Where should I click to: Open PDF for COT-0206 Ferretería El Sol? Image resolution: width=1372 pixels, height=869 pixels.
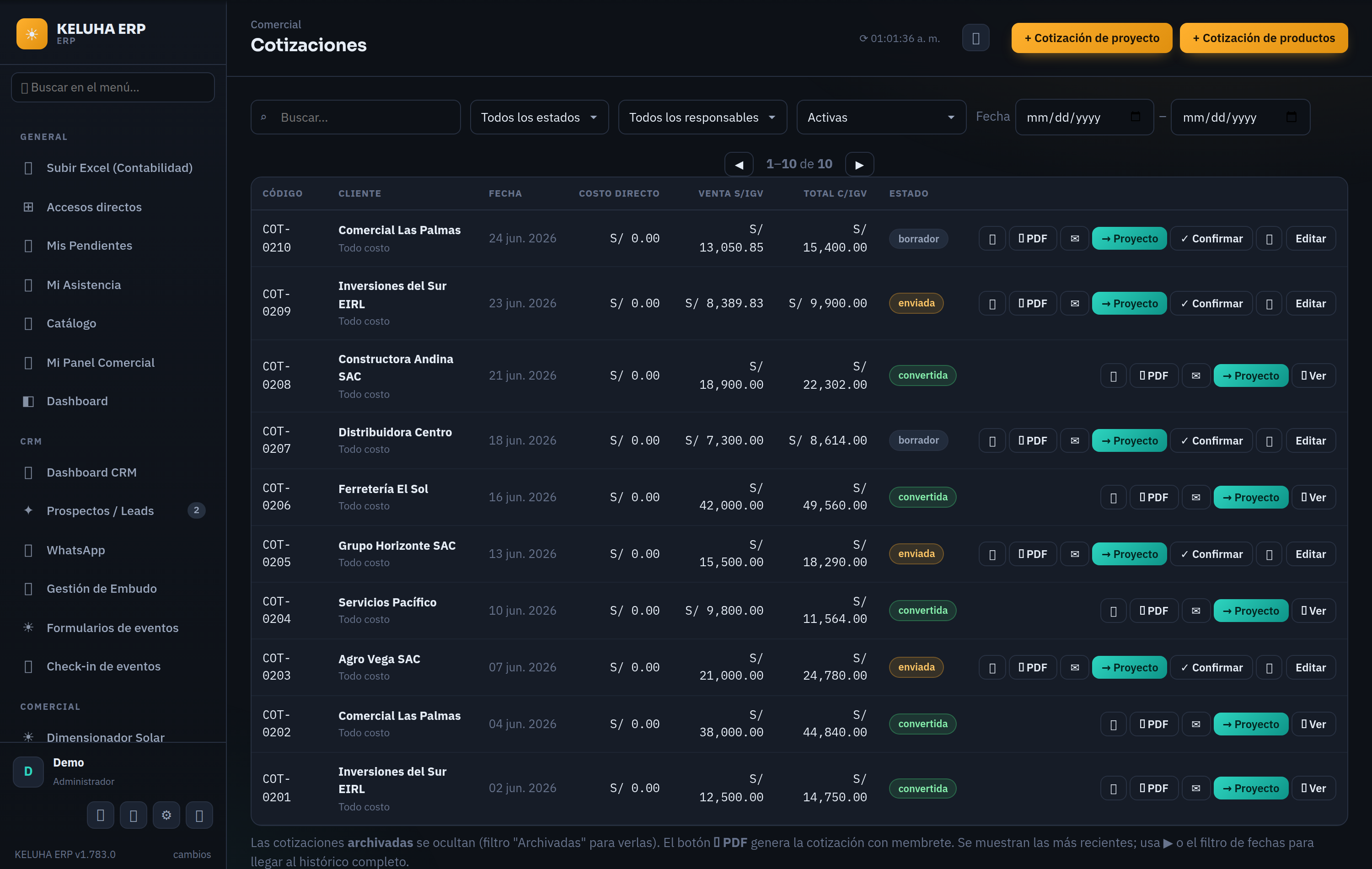(x=1154, y=498)
